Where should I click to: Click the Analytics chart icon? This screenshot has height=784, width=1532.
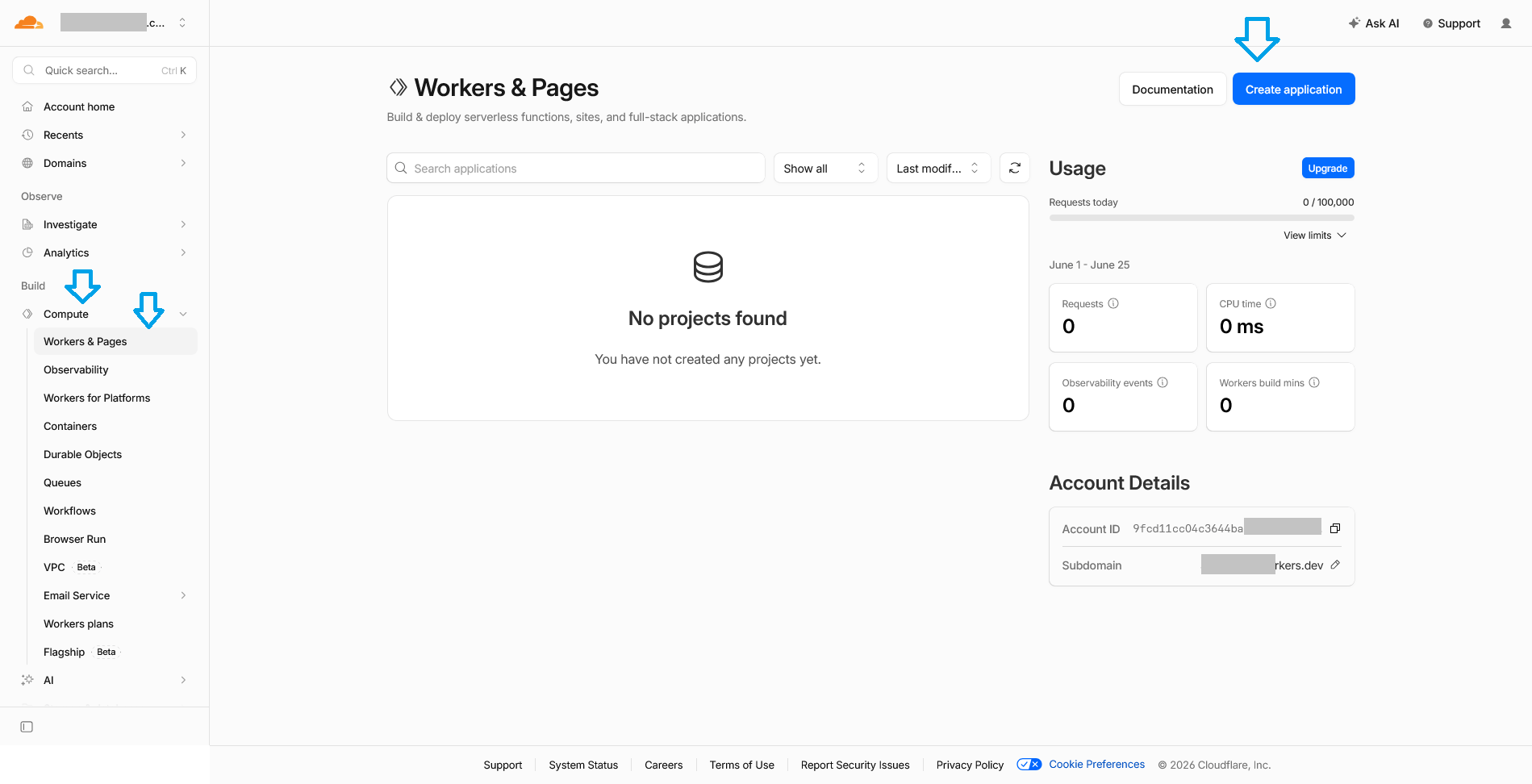pos(27,252)
